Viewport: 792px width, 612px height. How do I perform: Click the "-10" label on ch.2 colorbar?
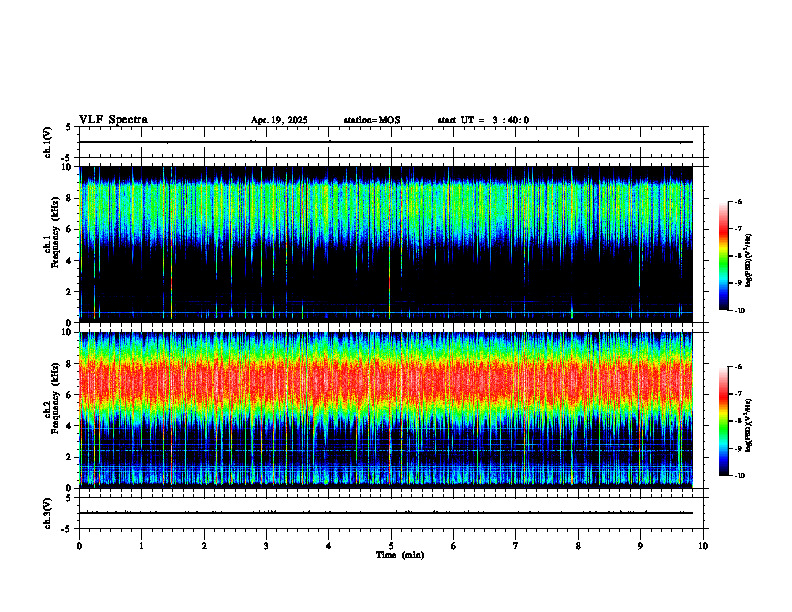pyautogui.click(x=739, y=476)
